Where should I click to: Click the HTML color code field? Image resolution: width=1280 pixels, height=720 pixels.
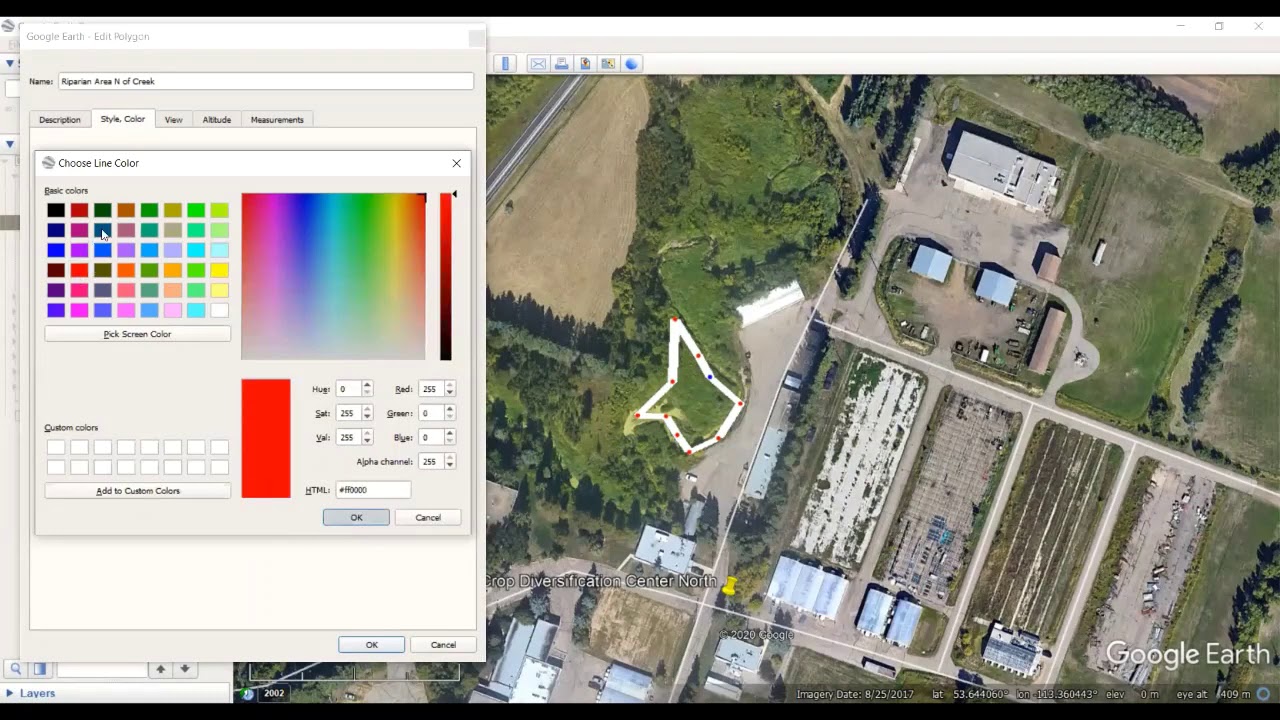373,490
